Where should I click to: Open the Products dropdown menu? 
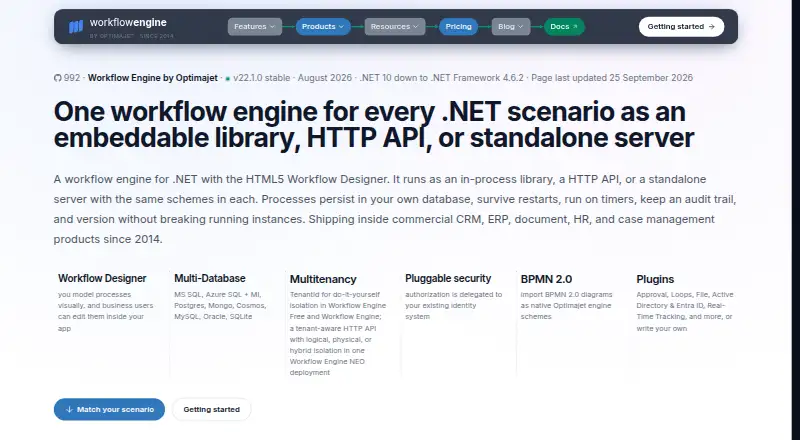pos(323,27)
